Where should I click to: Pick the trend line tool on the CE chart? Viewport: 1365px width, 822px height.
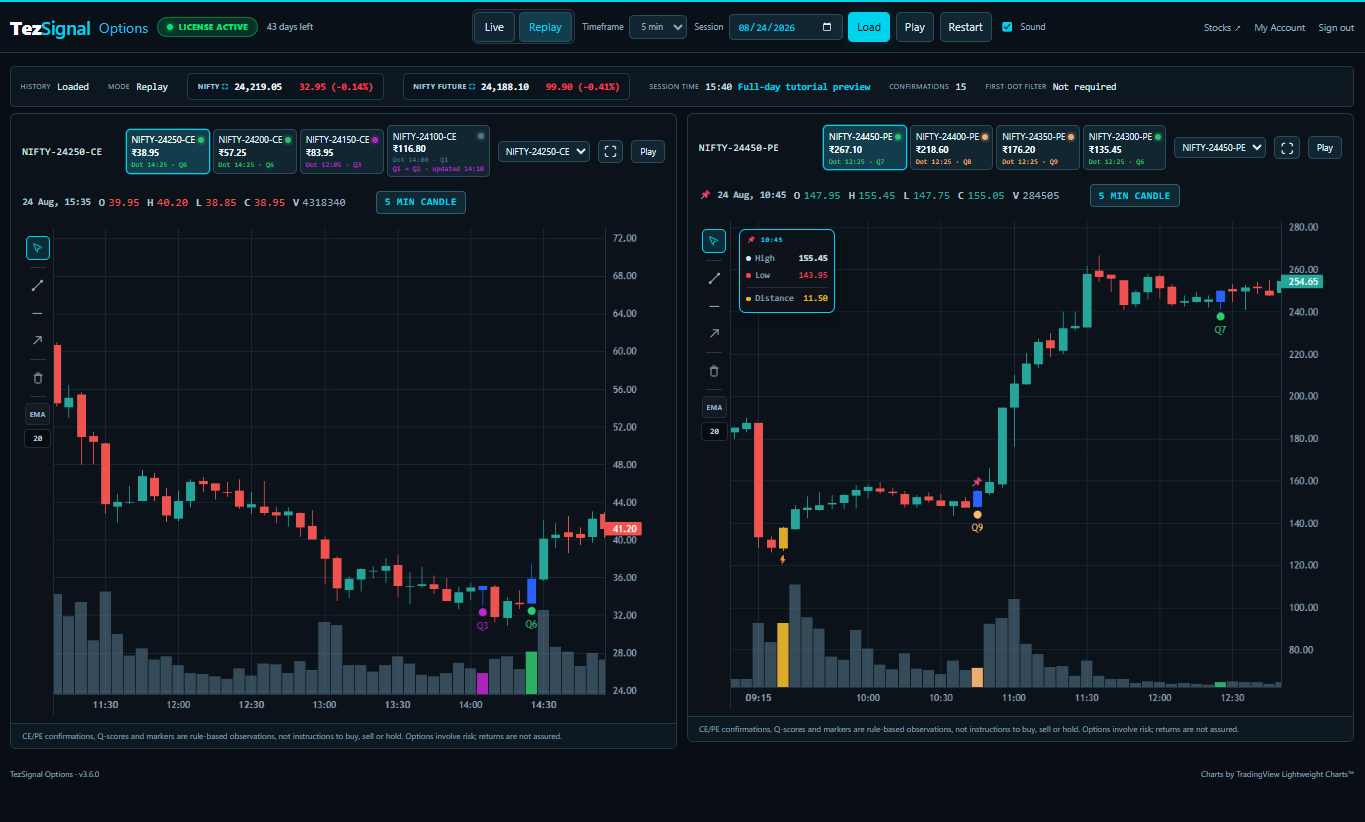click(38, 285)
